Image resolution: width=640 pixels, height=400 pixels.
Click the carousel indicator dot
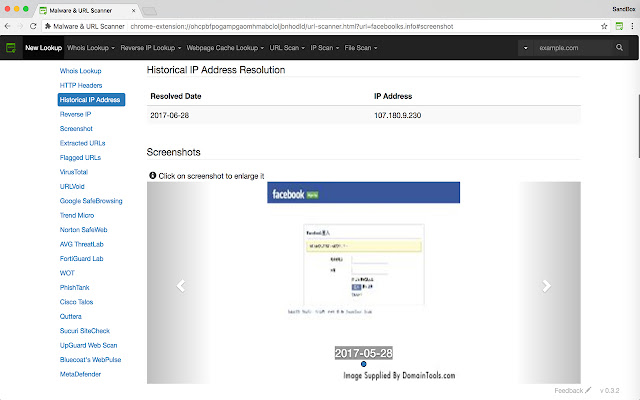click(364, 364)
